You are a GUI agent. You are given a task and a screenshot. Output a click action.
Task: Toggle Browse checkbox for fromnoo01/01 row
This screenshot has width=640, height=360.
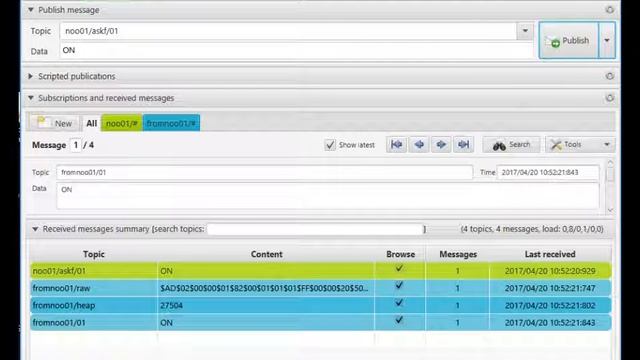[x=399, y=320]
